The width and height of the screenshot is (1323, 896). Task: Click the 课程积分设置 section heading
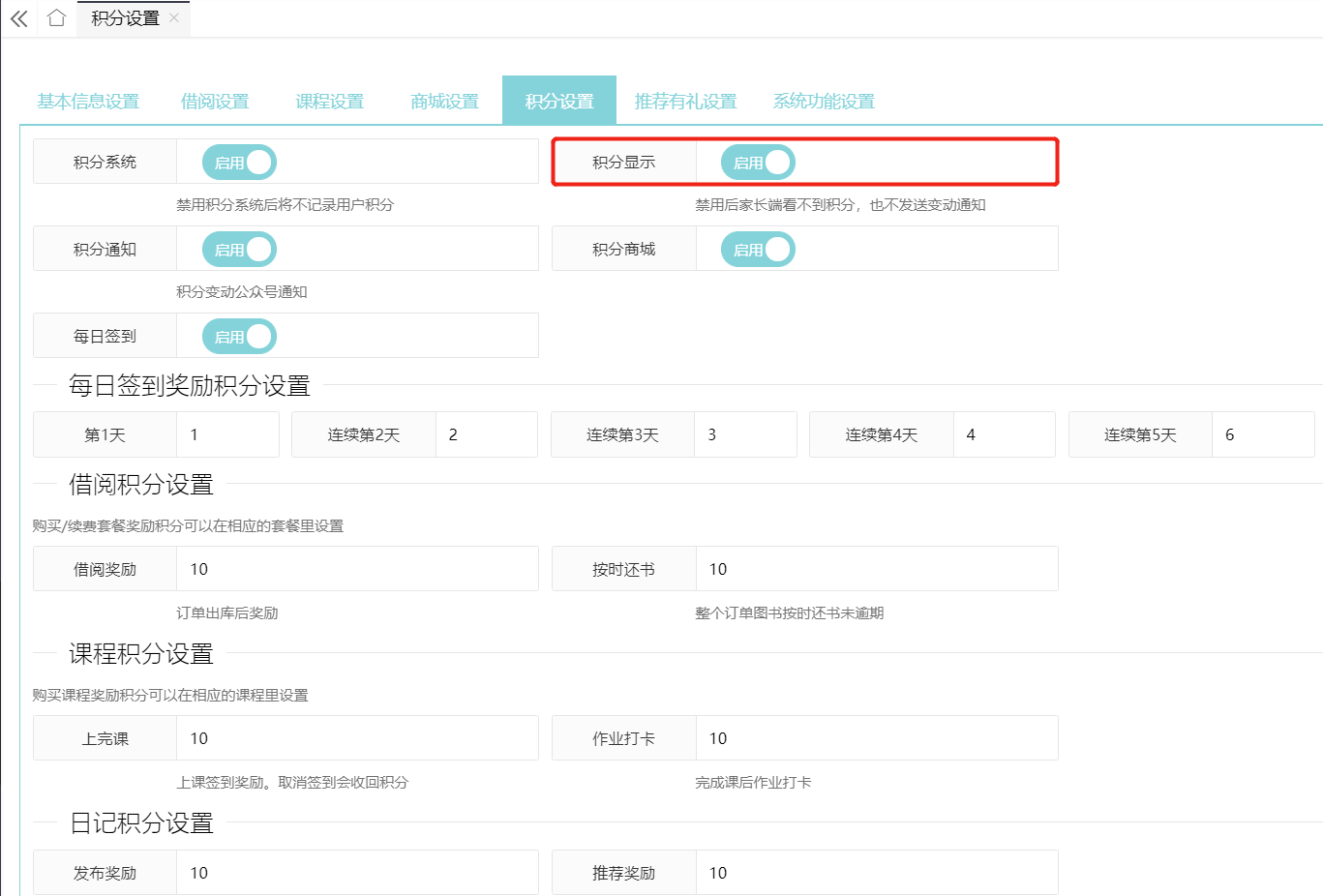coord(141,654)
